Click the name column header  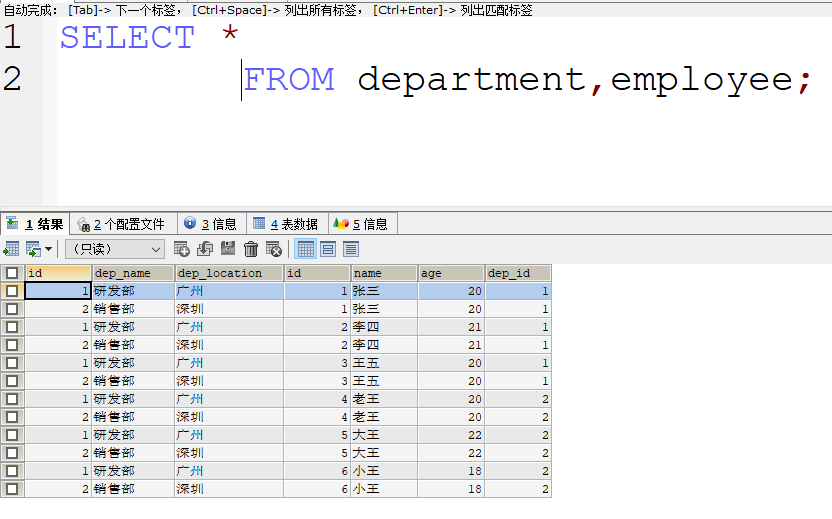(384, 273)
